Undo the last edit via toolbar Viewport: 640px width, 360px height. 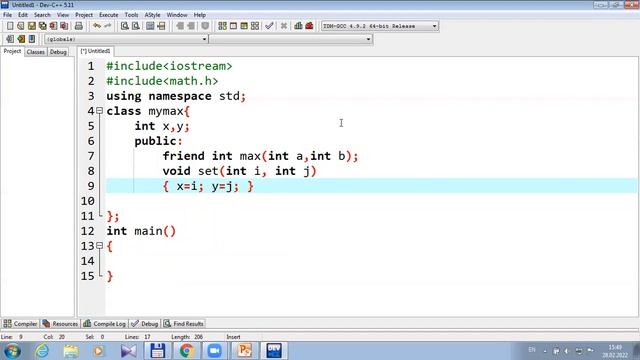97,26
